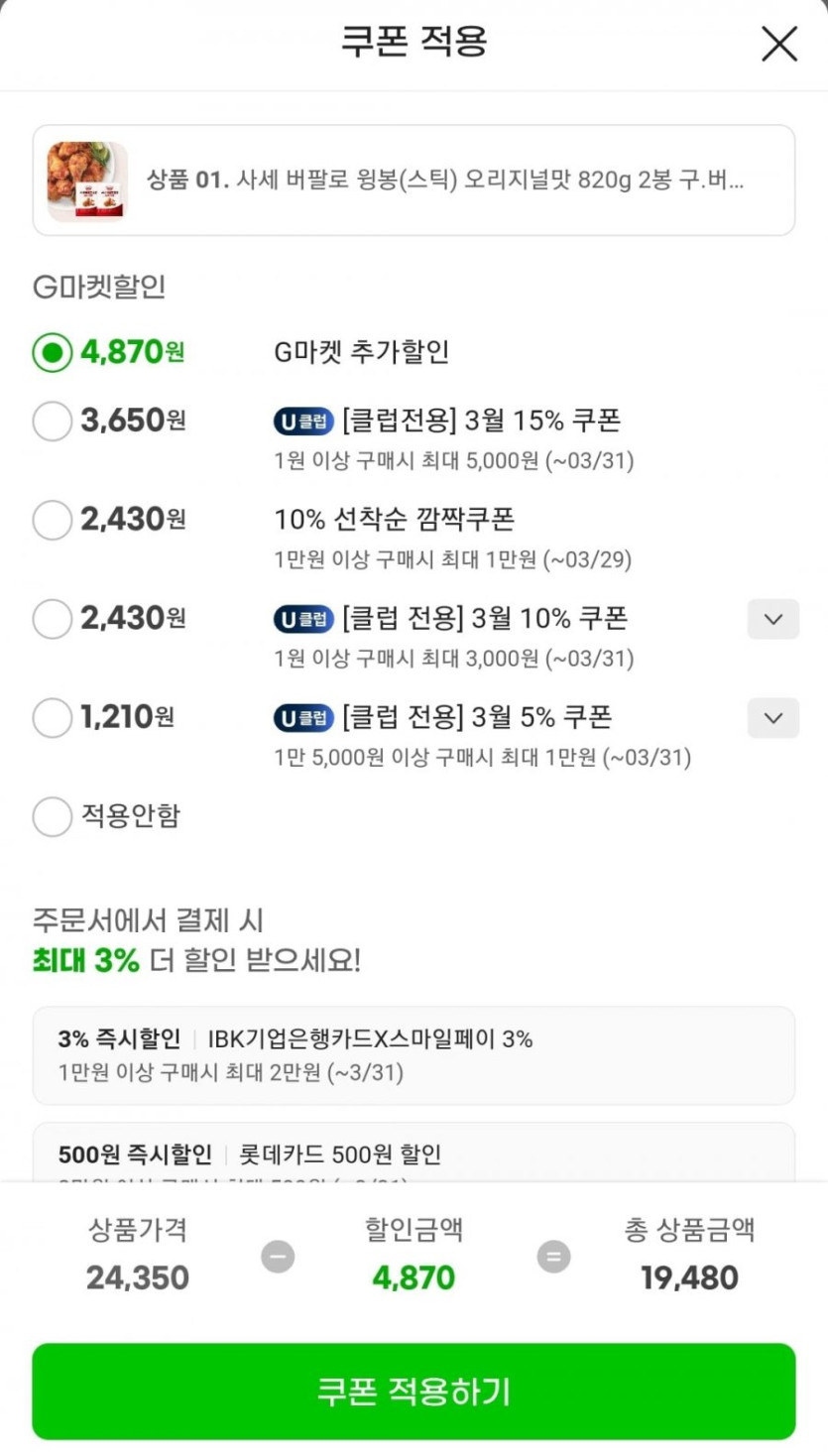Image resolution: width=828 pixels, height=1456 pixels.
Task: Select the 3,650원 club 15% coupon
Action: 53,421
